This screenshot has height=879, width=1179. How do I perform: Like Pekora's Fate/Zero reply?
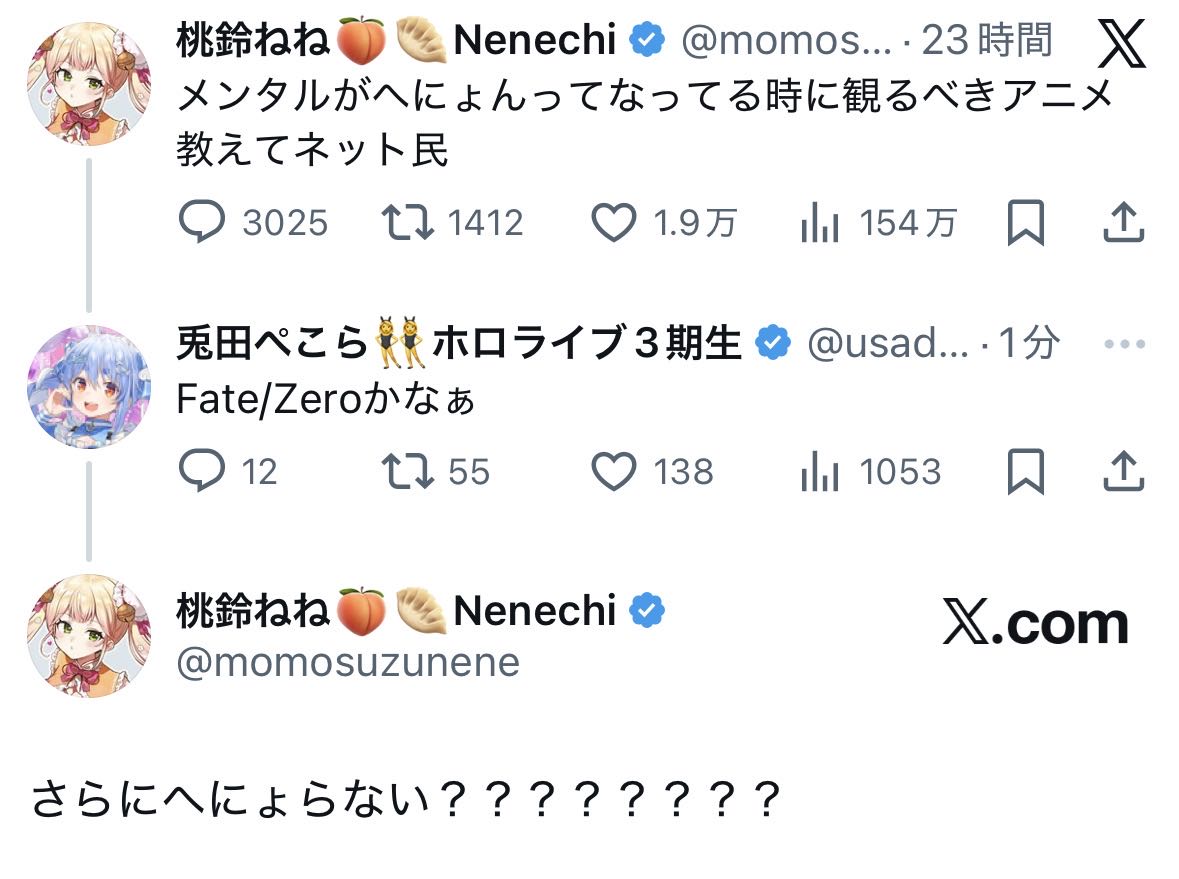pos(614,471)
